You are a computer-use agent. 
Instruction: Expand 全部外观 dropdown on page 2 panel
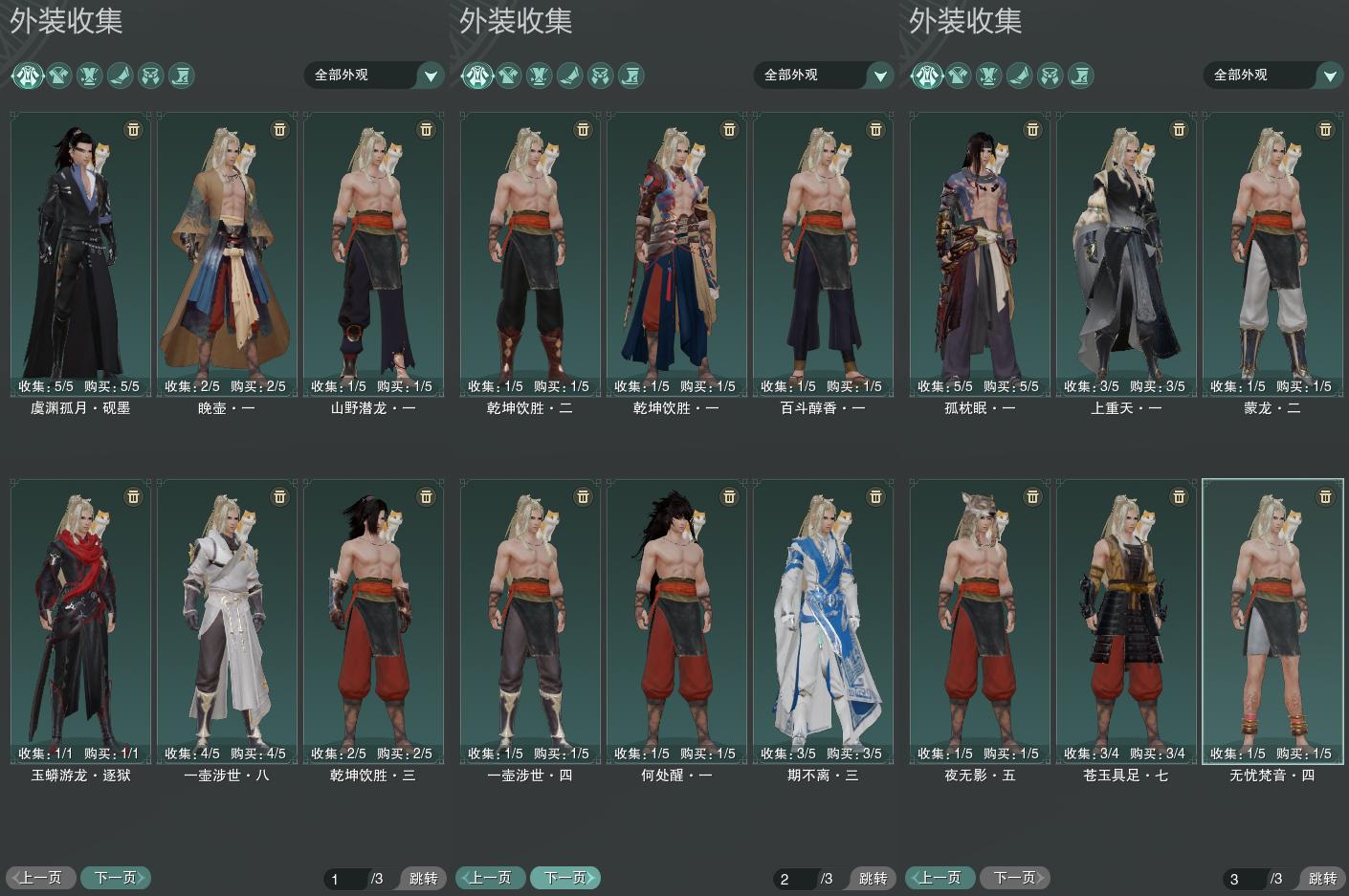824,75
